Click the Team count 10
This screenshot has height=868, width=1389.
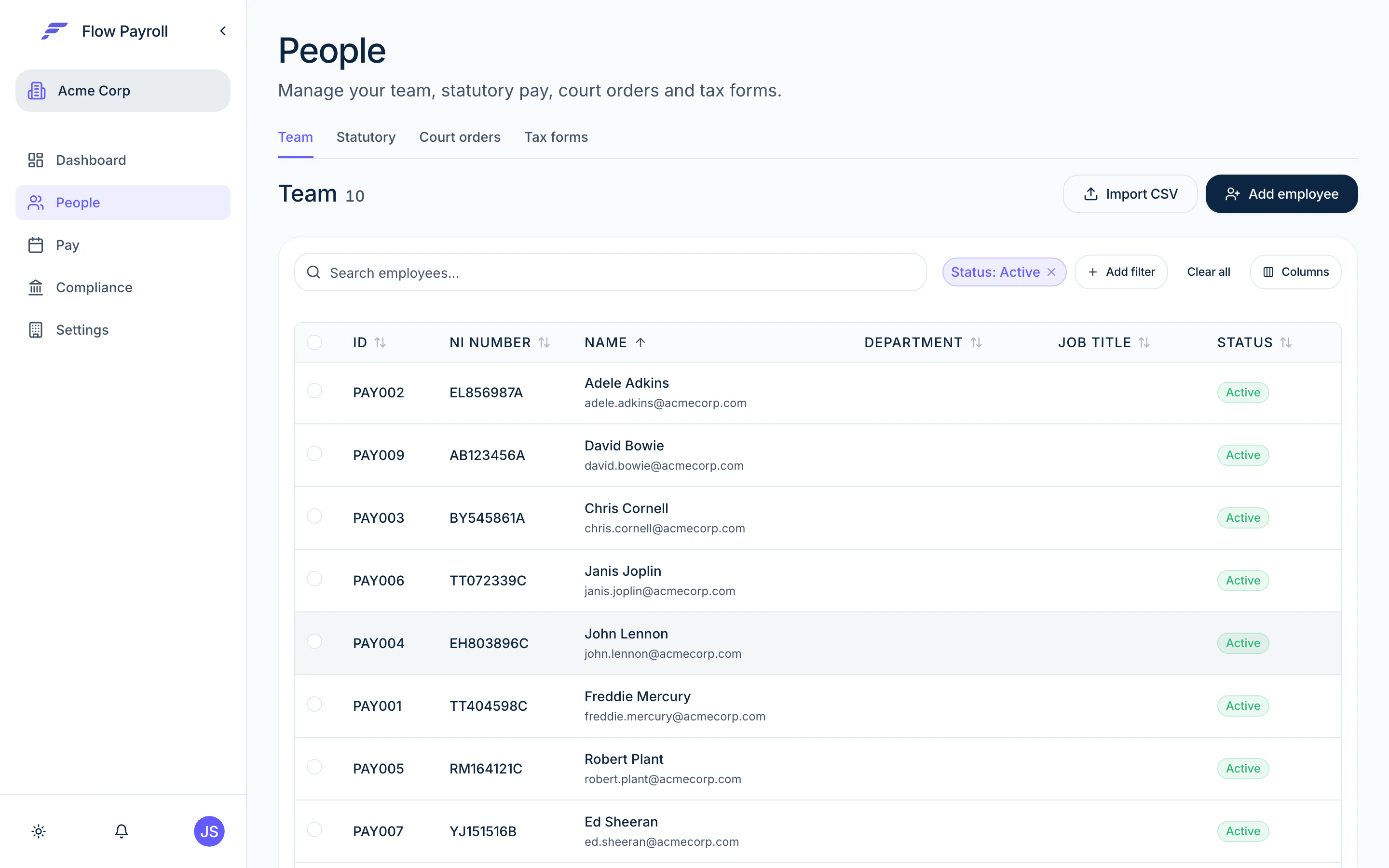[x=354, y=196]
